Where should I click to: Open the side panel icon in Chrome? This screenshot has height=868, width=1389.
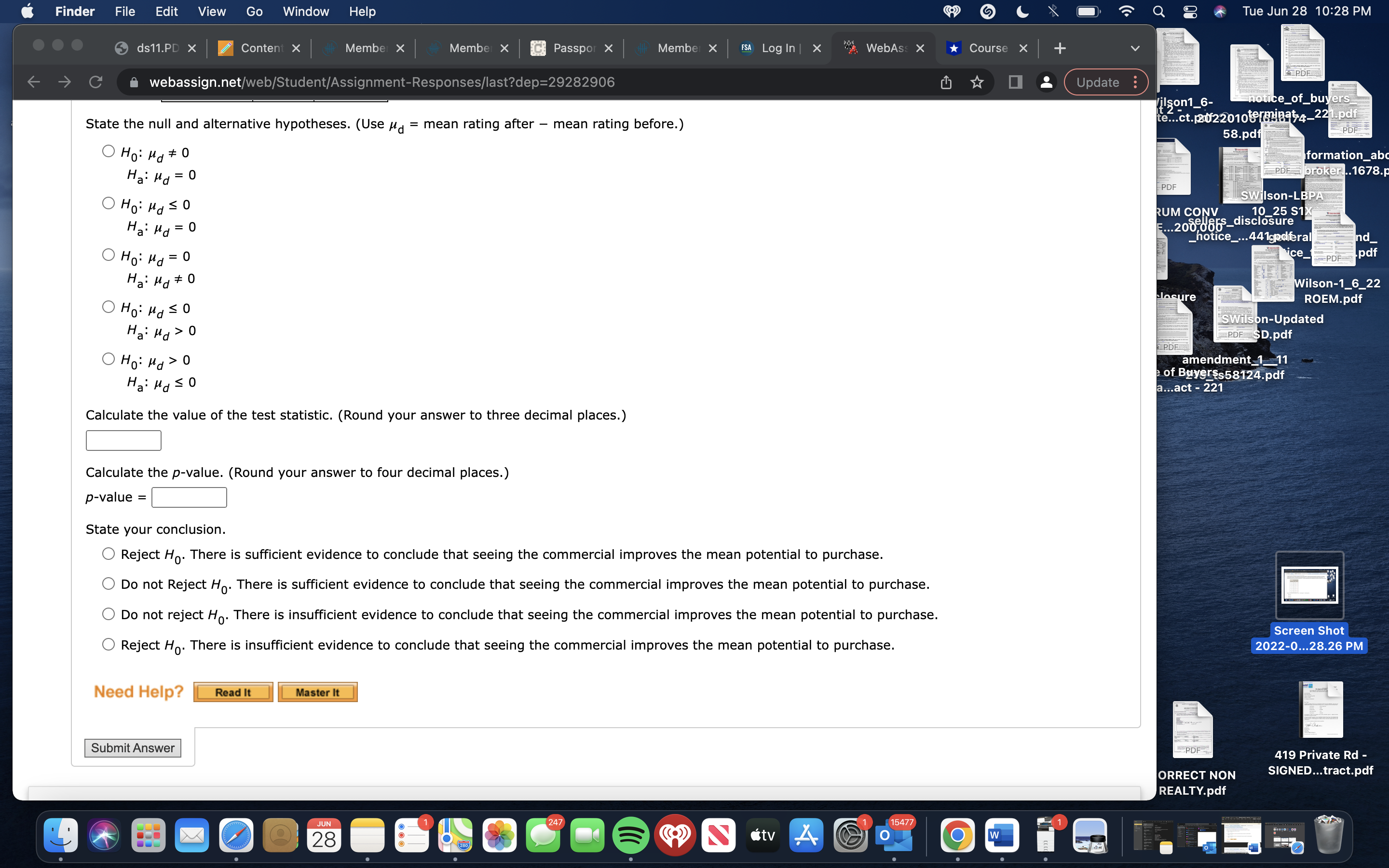pyautogui.click(x=1015, y=82)
